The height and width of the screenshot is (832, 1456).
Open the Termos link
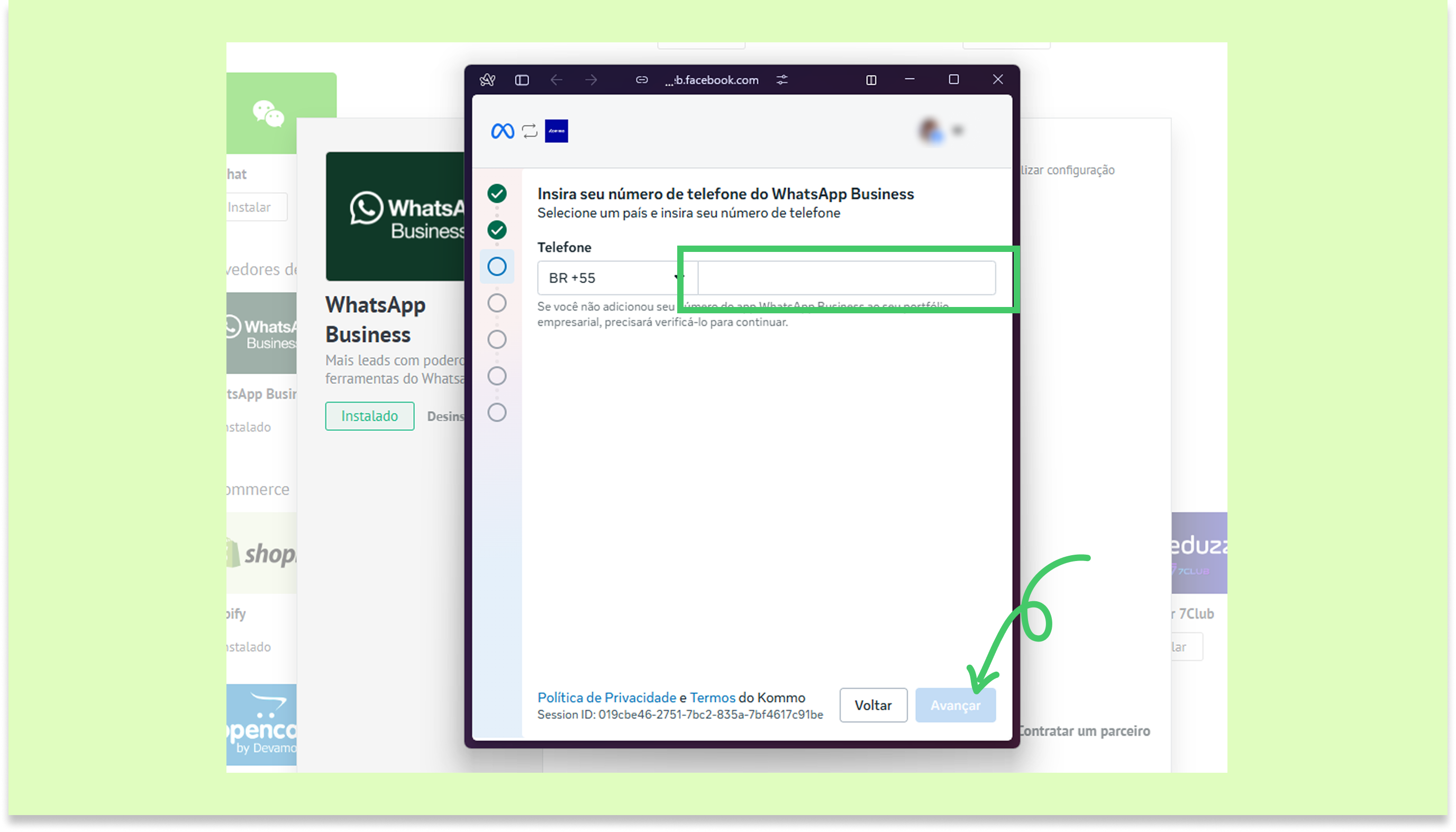click(x=712, y=697)
